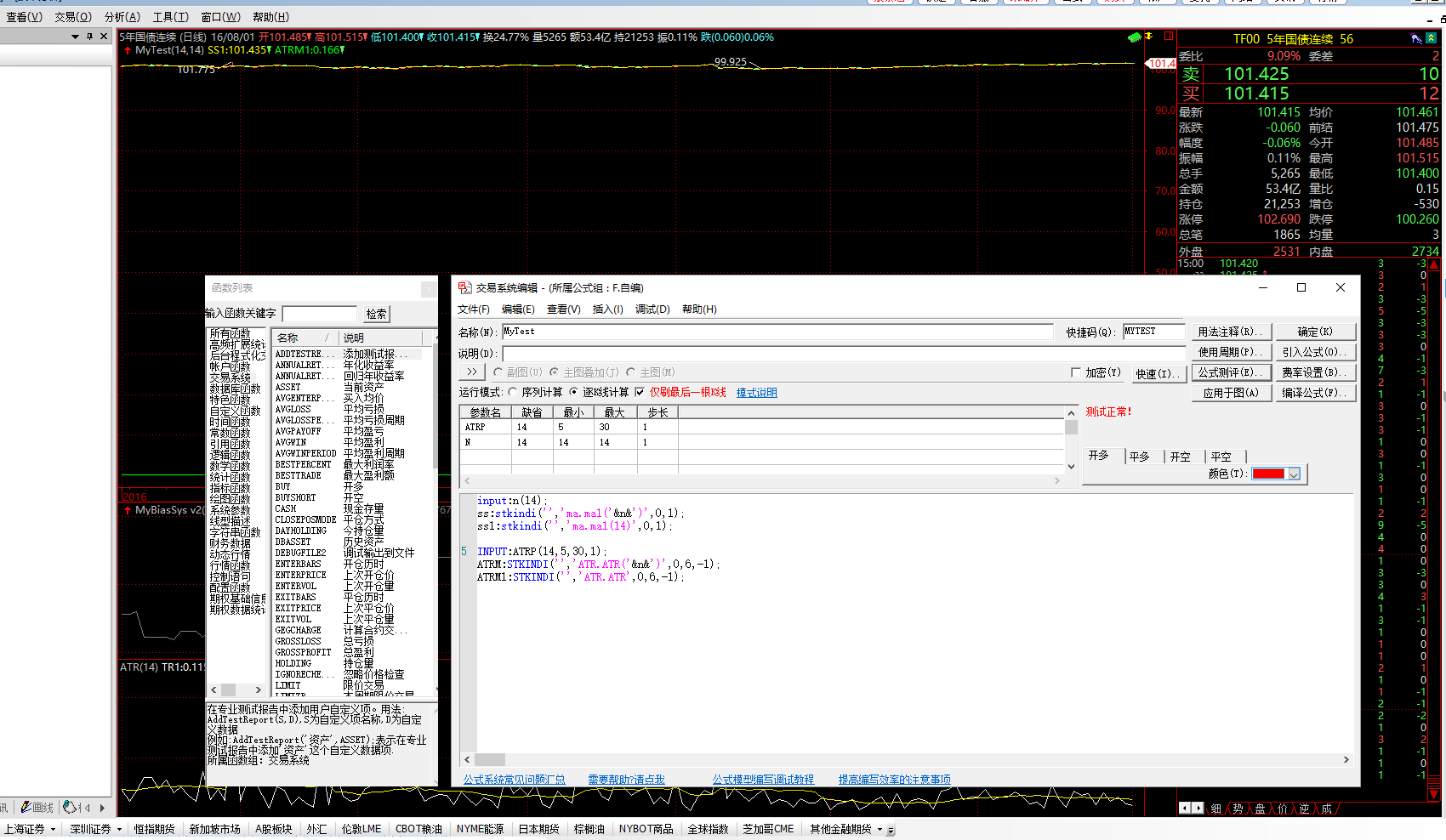The image size is (1446, 840).
Task: Click the 应用于图 button
Action: (1230, 393)
